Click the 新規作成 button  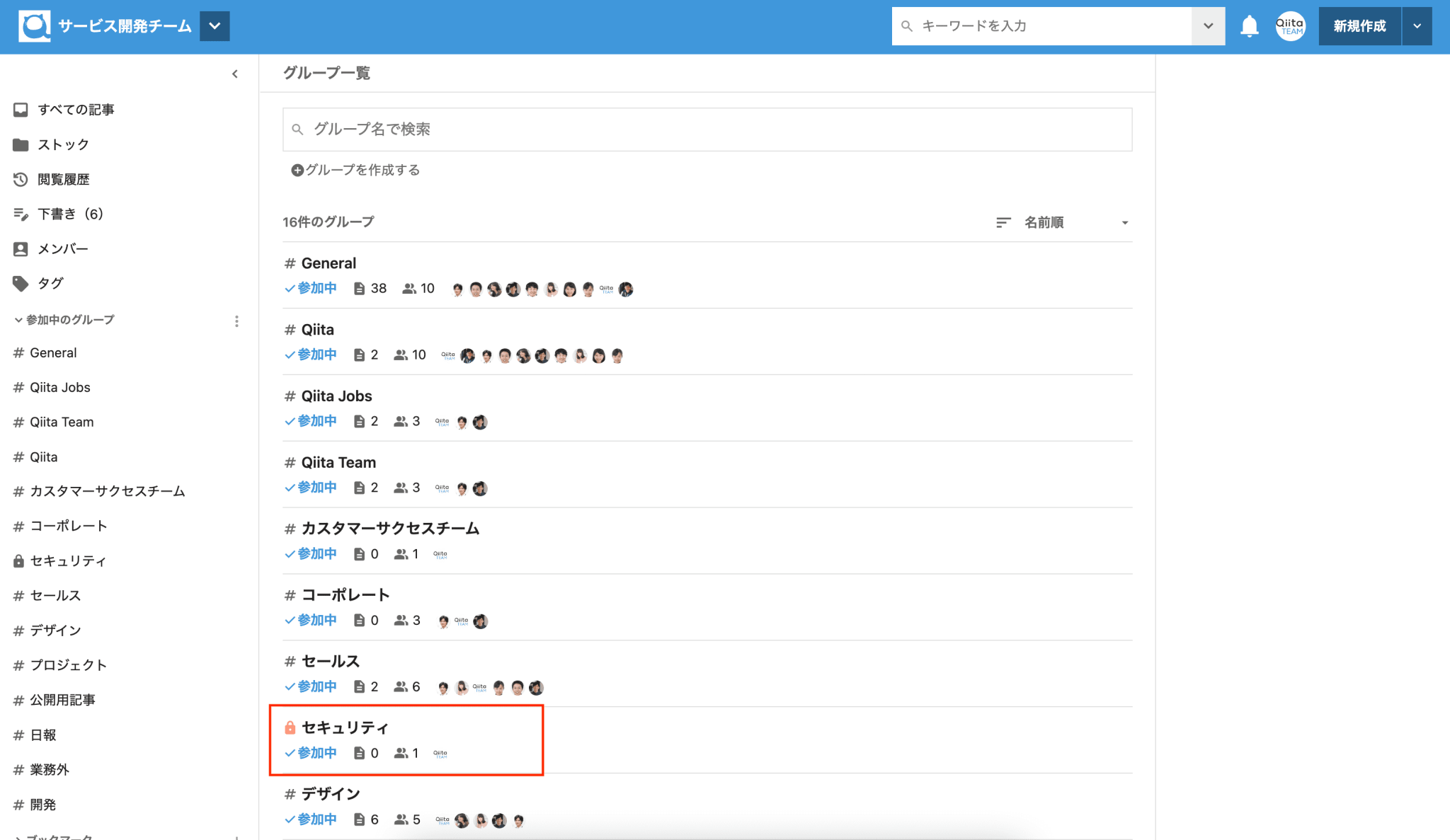tap(1359, 26)
